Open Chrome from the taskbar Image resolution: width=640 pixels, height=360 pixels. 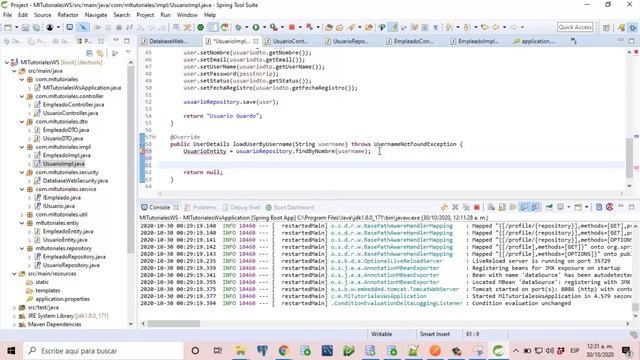click(x=284, y=351)
